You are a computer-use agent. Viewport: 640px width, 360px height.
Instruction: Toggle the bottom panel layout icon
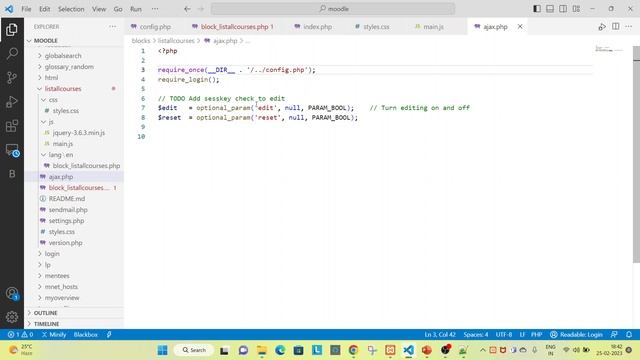(550, 9)
